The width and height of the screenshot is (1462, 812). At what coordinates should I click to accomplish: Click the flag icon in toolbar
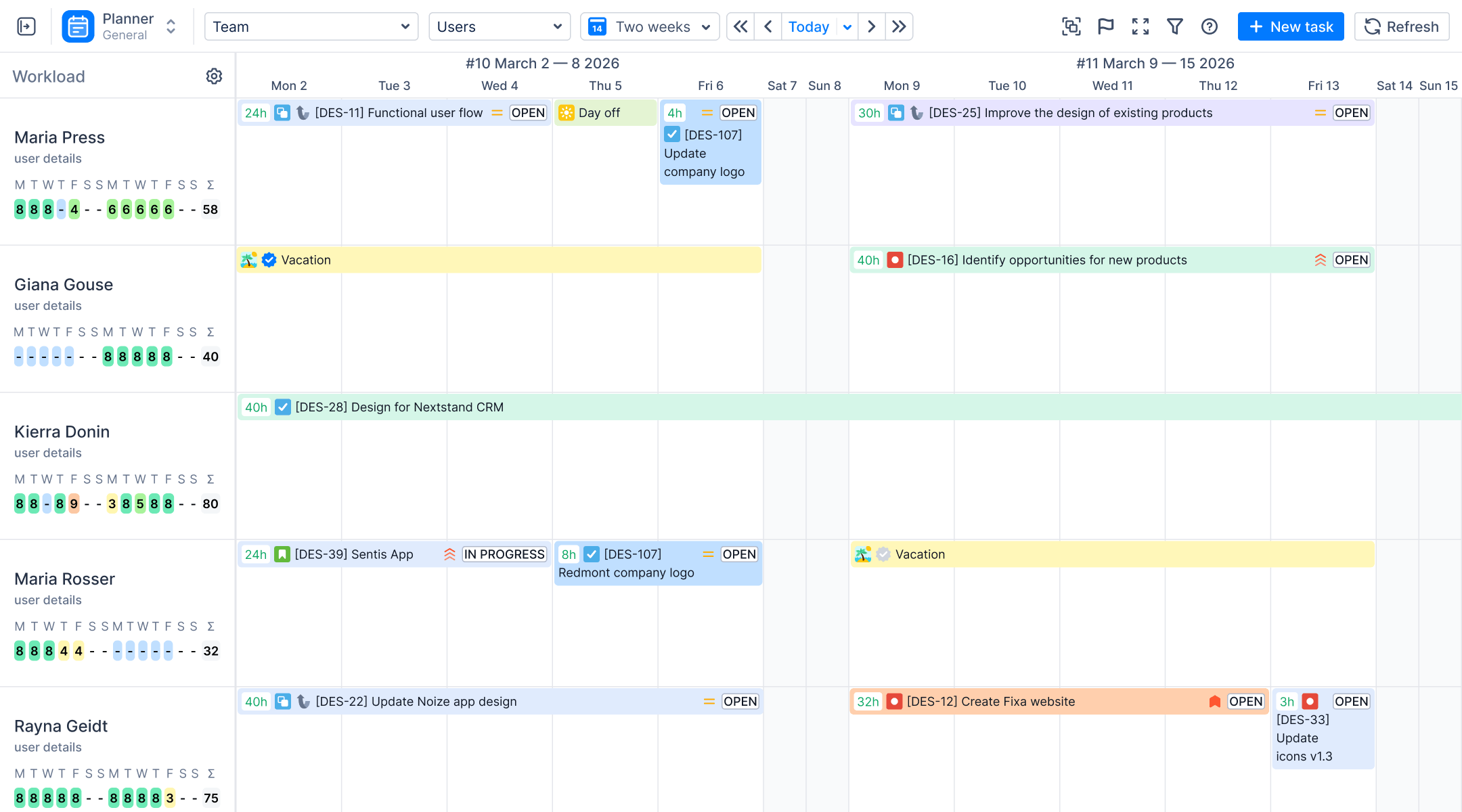tap(1106, 26)
